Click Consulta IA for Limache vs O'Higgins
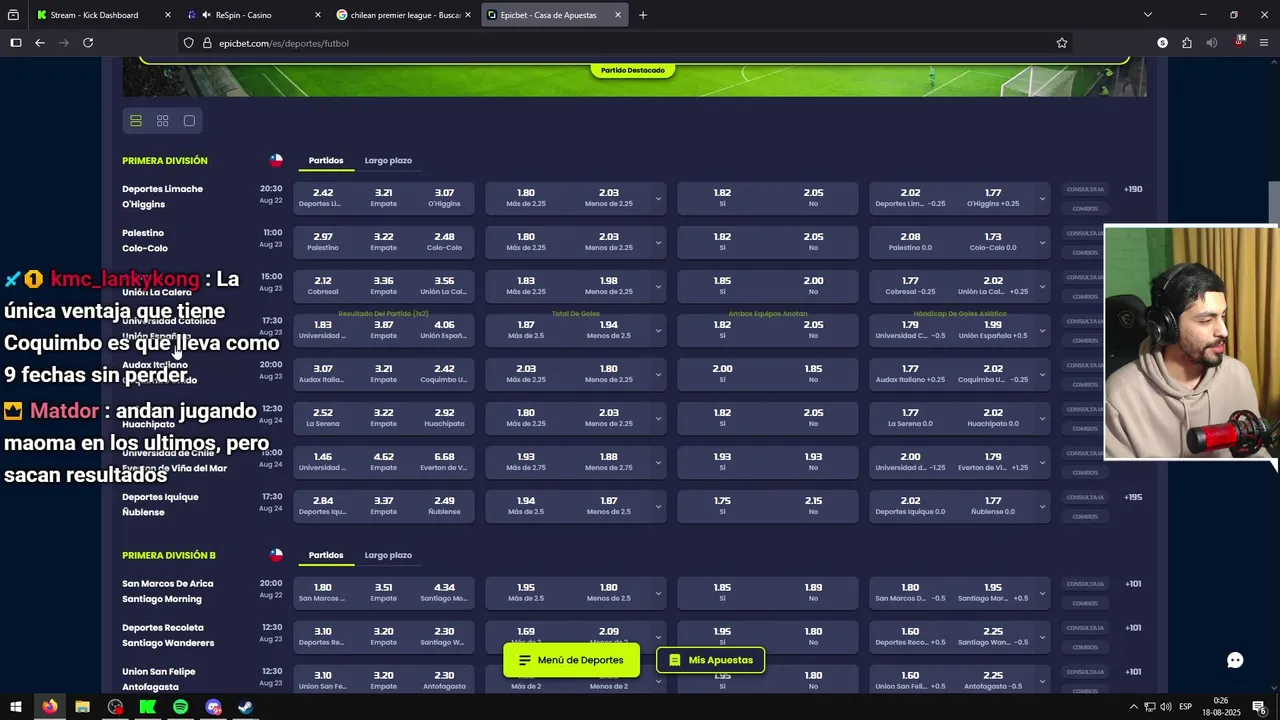Image resolution: width=1280 pixels, height=720 pixels. pyautogui.click(x=1085, y=189)
